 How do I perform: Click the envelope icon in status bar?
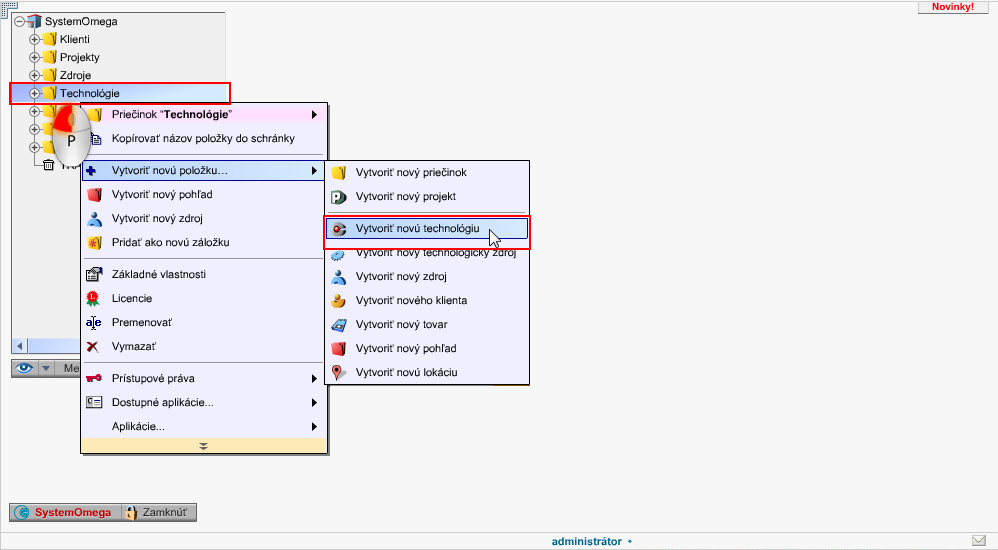pos(978,541)
